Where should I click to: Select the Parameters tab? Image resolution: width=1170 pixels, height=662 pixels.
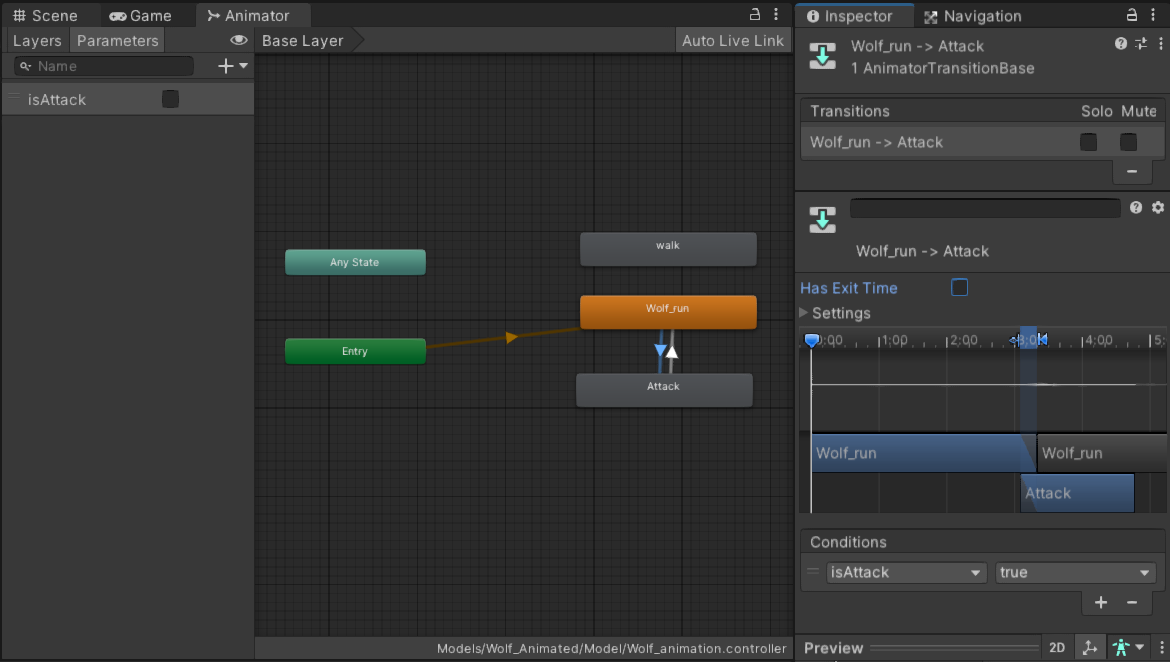(118, 40)
